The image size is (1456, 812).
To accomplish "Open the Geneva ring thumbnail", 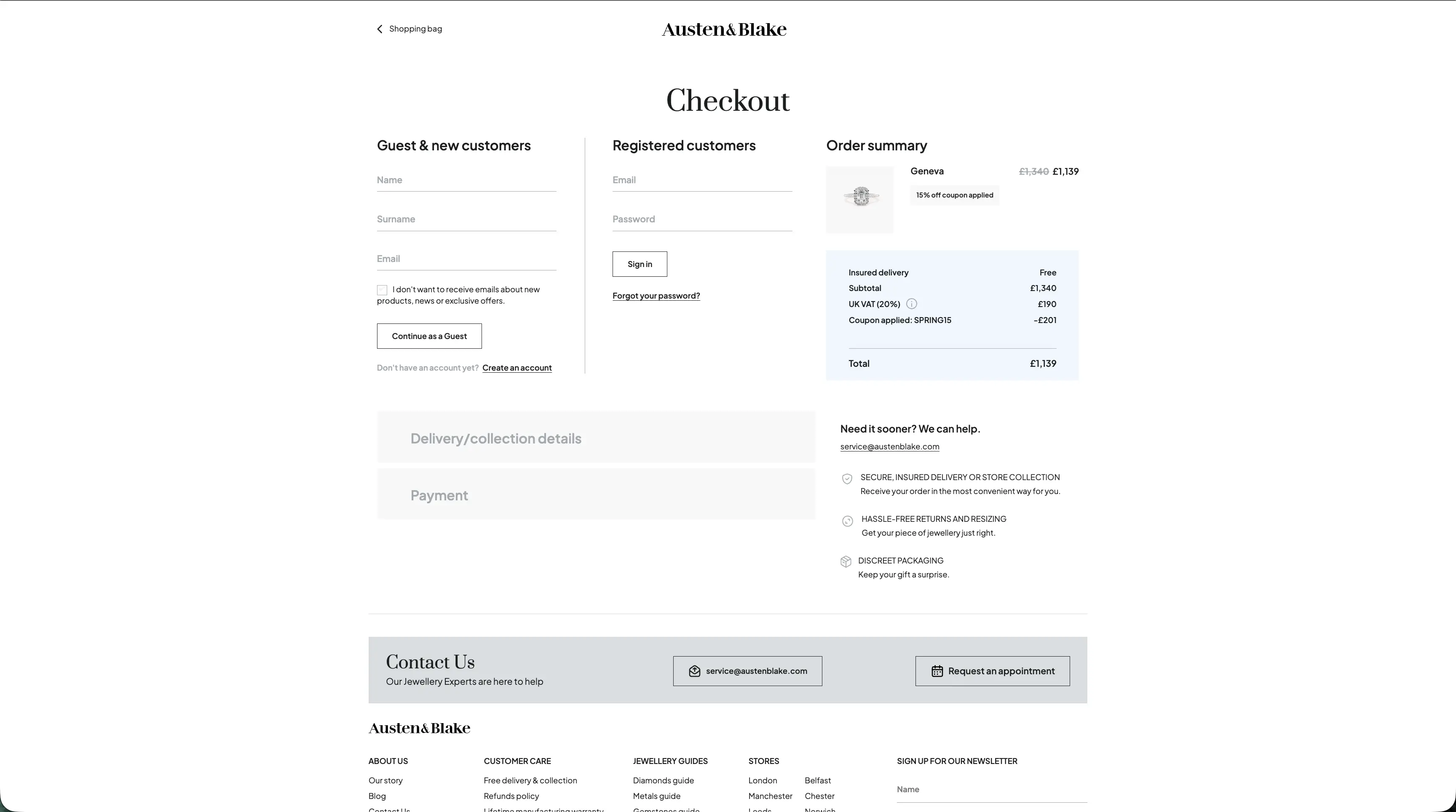I will pyautogui.click(x=860, y=199).
